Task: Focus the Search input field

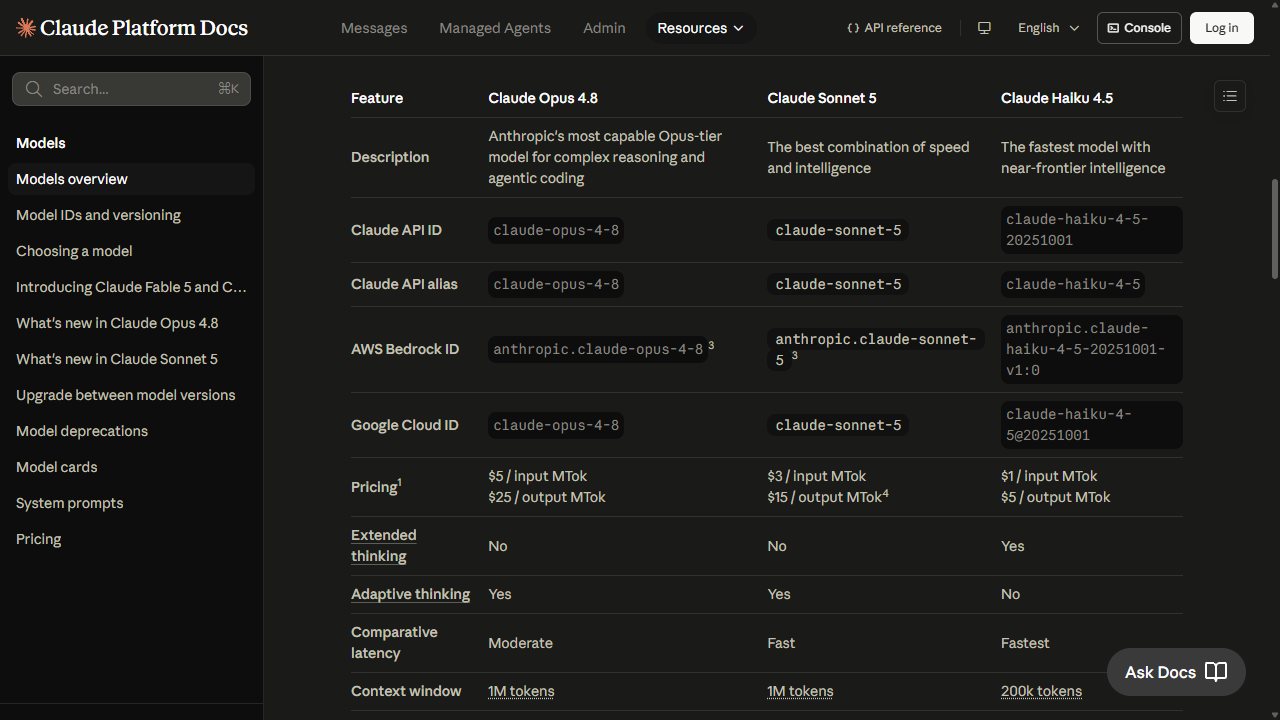Action: [x=131, y=89]
